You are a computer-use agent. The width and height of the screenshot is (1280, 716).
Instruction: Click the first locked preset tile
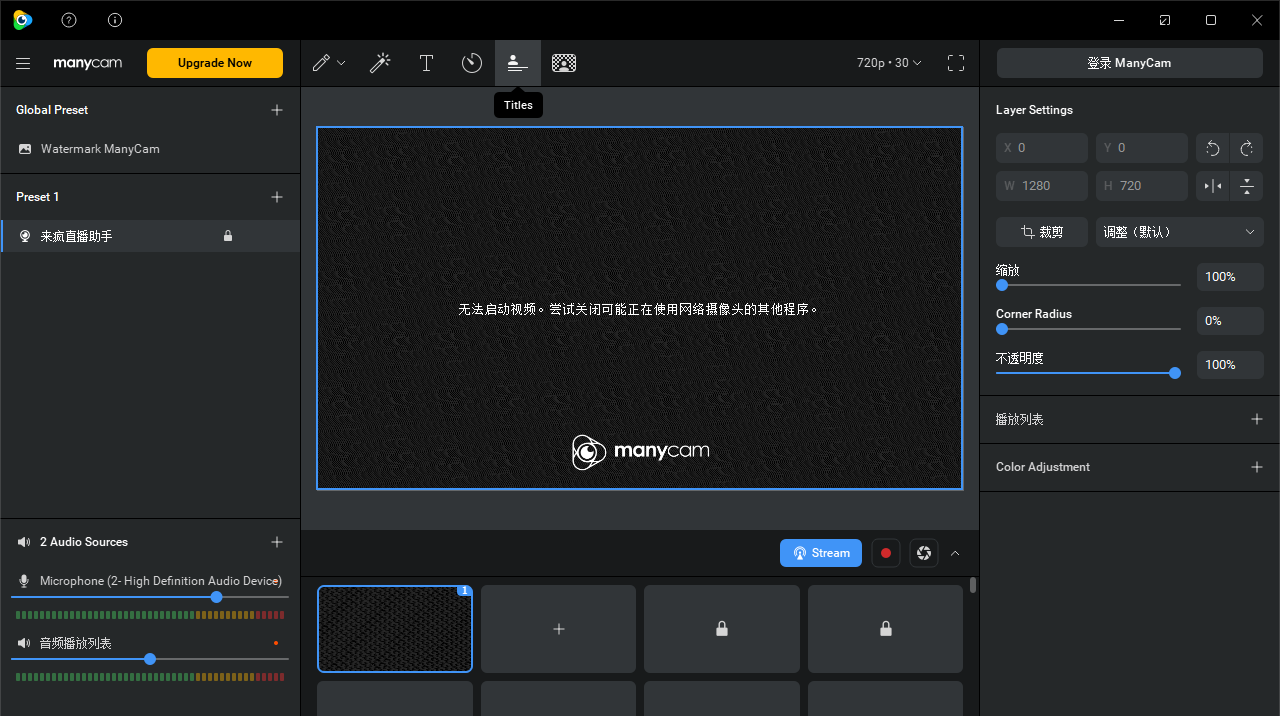tap(722, 629)
